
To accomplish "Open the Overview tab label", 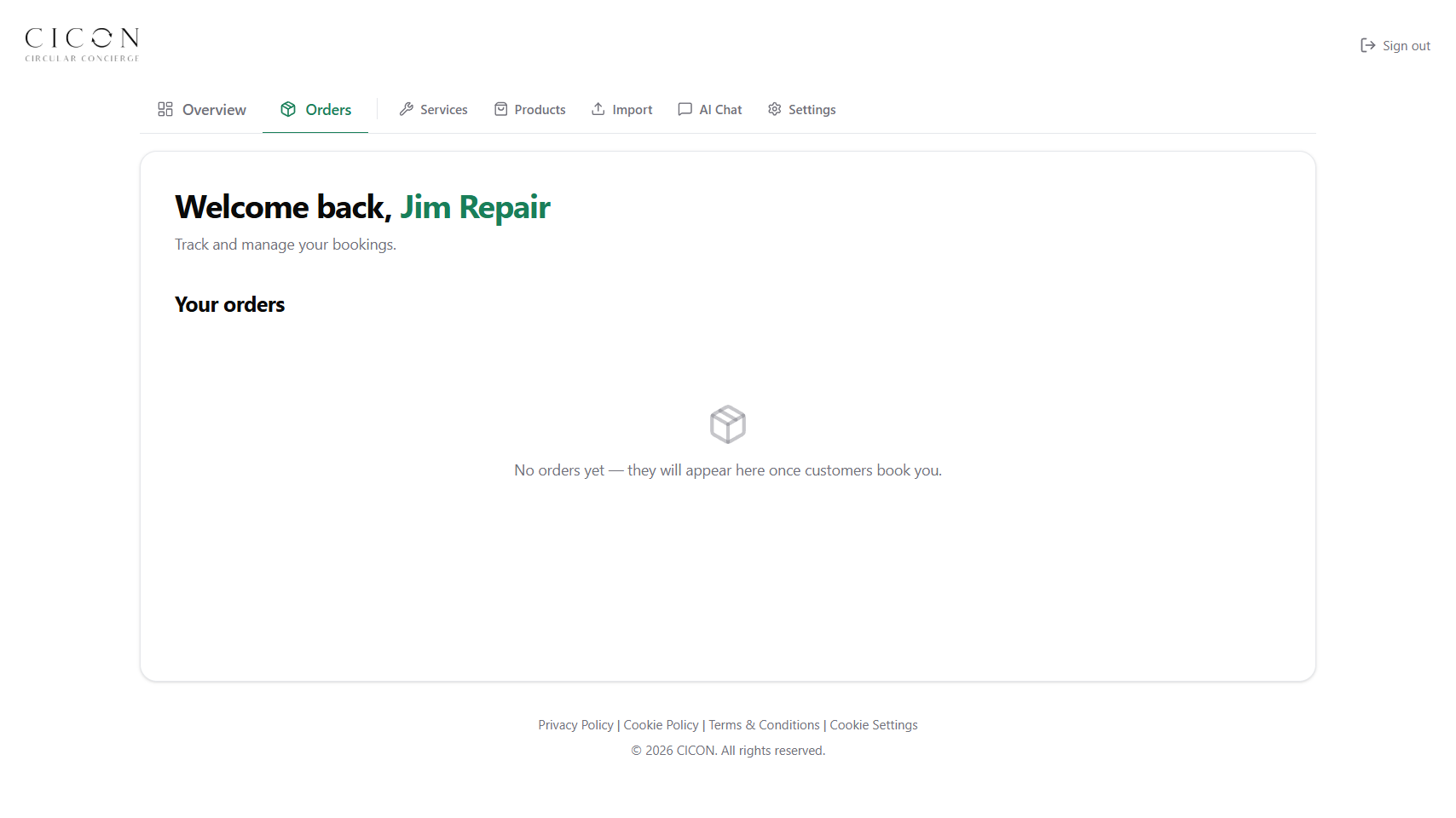I will coord(214,110).
